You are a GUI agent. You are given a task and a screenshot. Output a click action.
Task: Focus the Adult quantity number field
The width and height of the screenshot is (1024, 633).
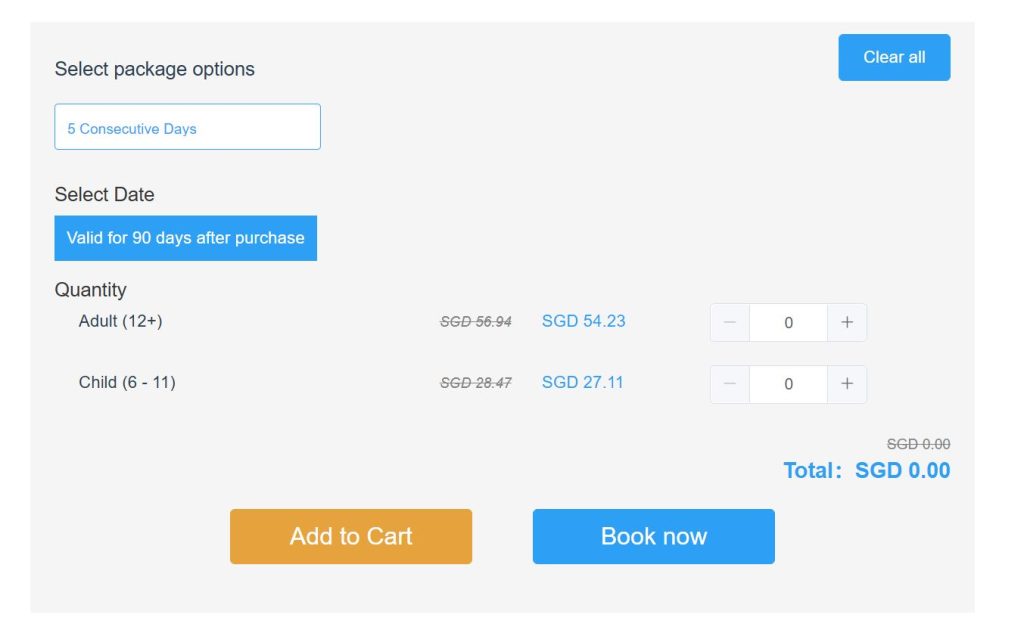[x=788, y=322]
